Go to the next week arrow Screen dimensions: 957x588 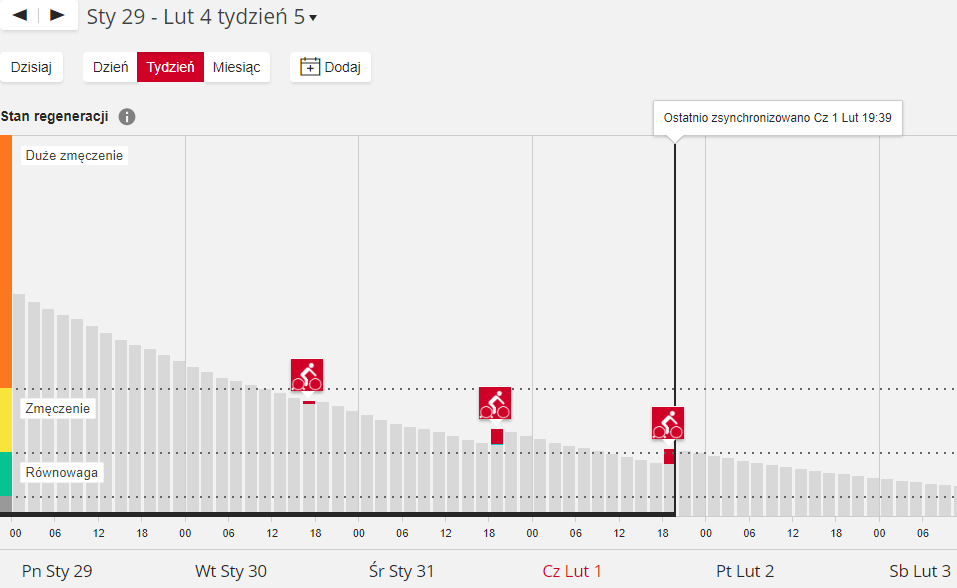[x=57, y=15]
